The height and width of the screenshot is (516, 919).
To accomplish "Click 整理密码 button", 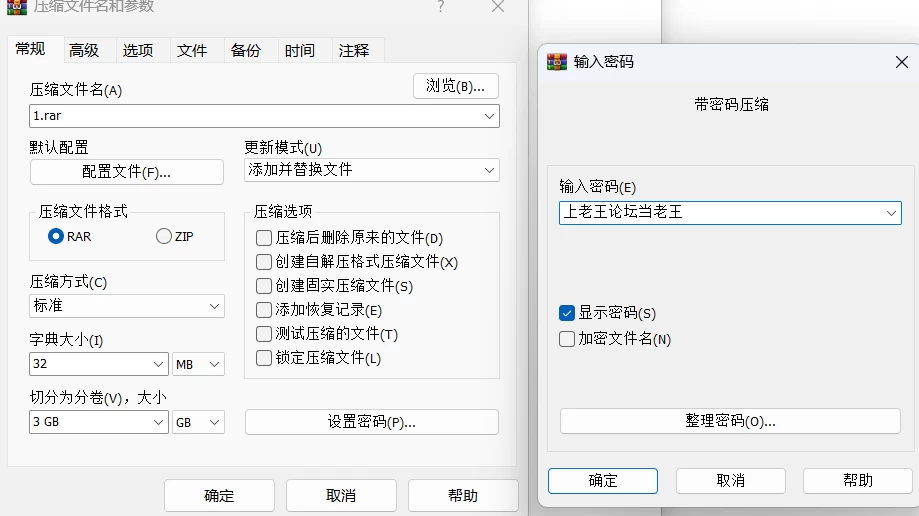I will [730, 421].
